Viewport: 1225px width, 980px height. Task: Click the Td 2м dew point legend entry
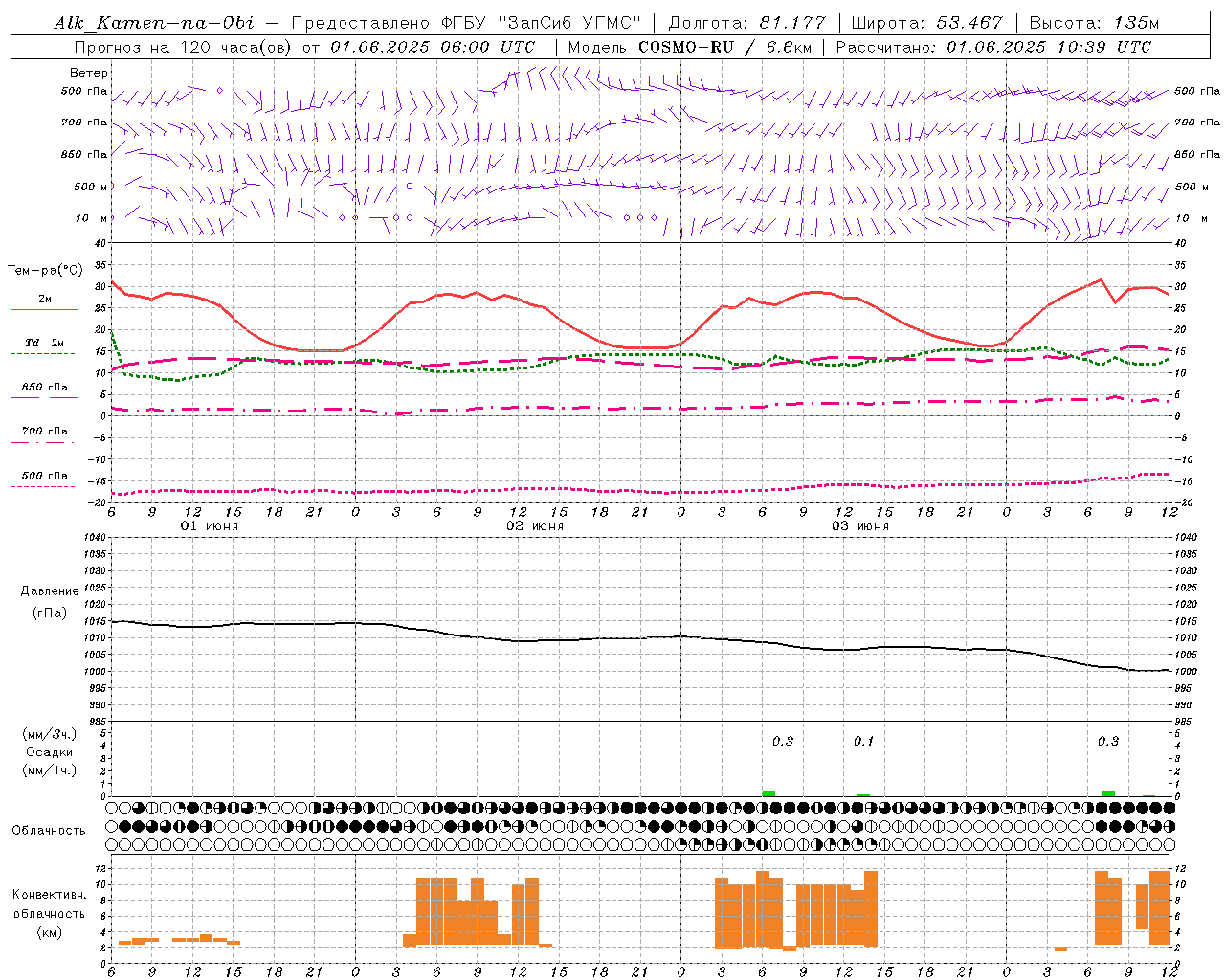tap(45, 343)
